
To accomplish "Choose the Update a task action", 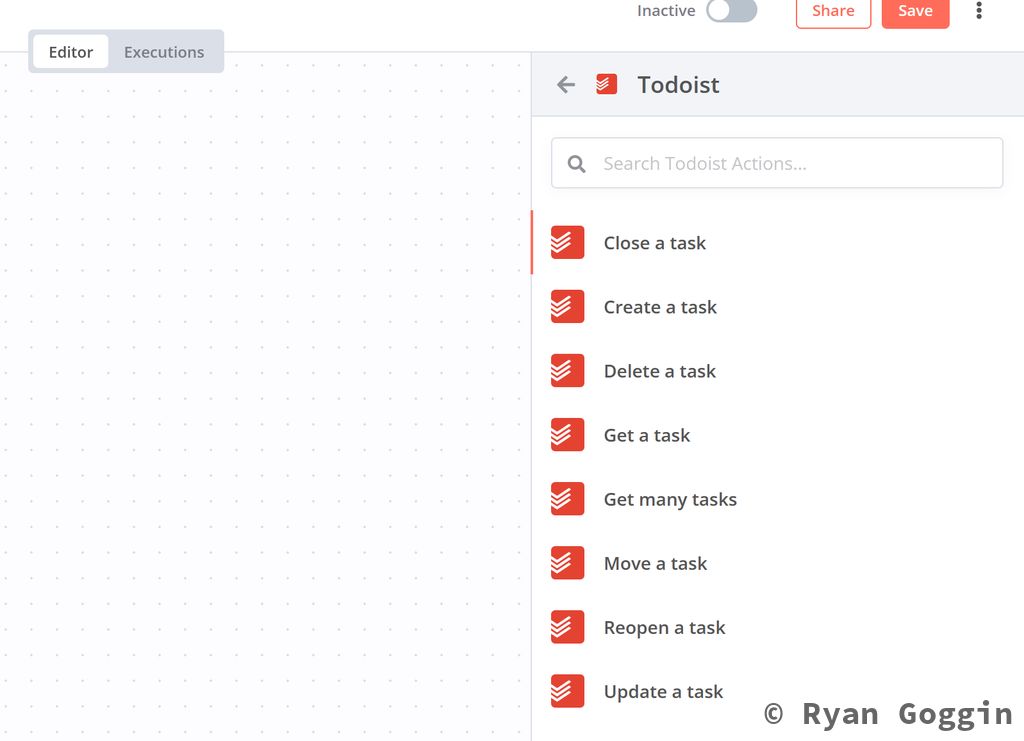I will (x=663, y=691).
